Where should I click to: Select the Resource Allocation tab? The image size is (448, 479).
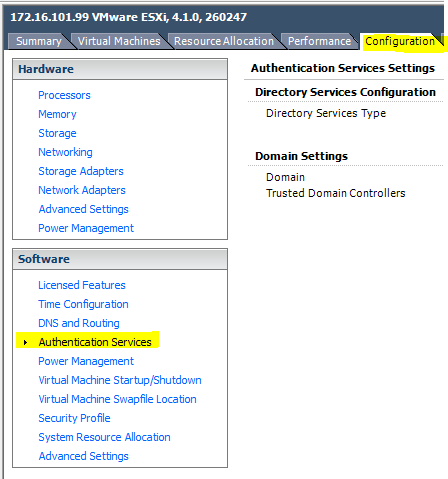coord(224,41)
